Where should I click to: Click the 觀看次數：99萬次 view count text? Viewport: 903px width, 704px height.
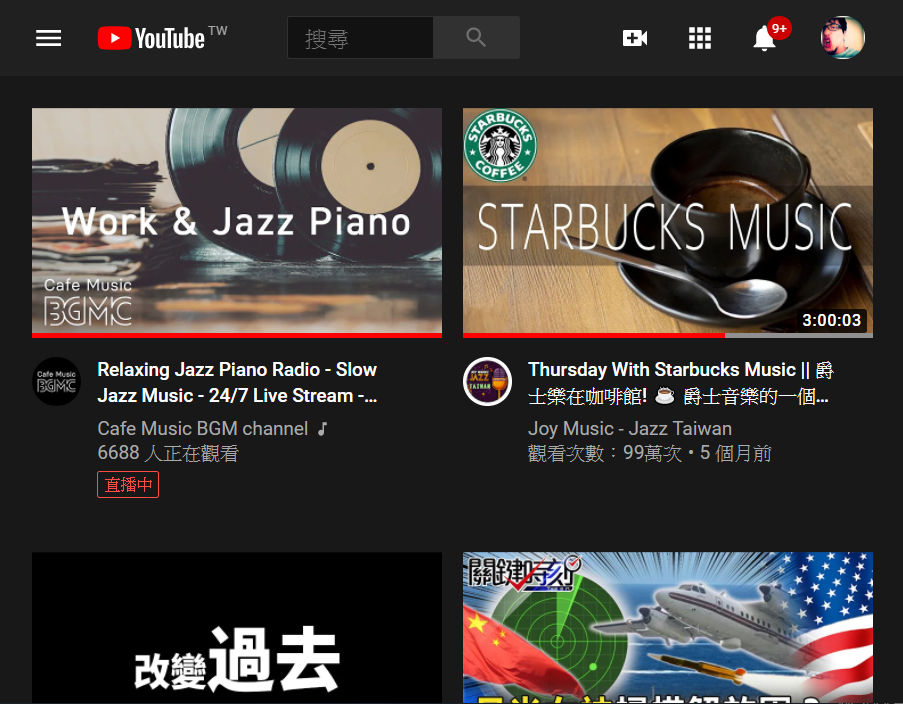coord(605,453)
